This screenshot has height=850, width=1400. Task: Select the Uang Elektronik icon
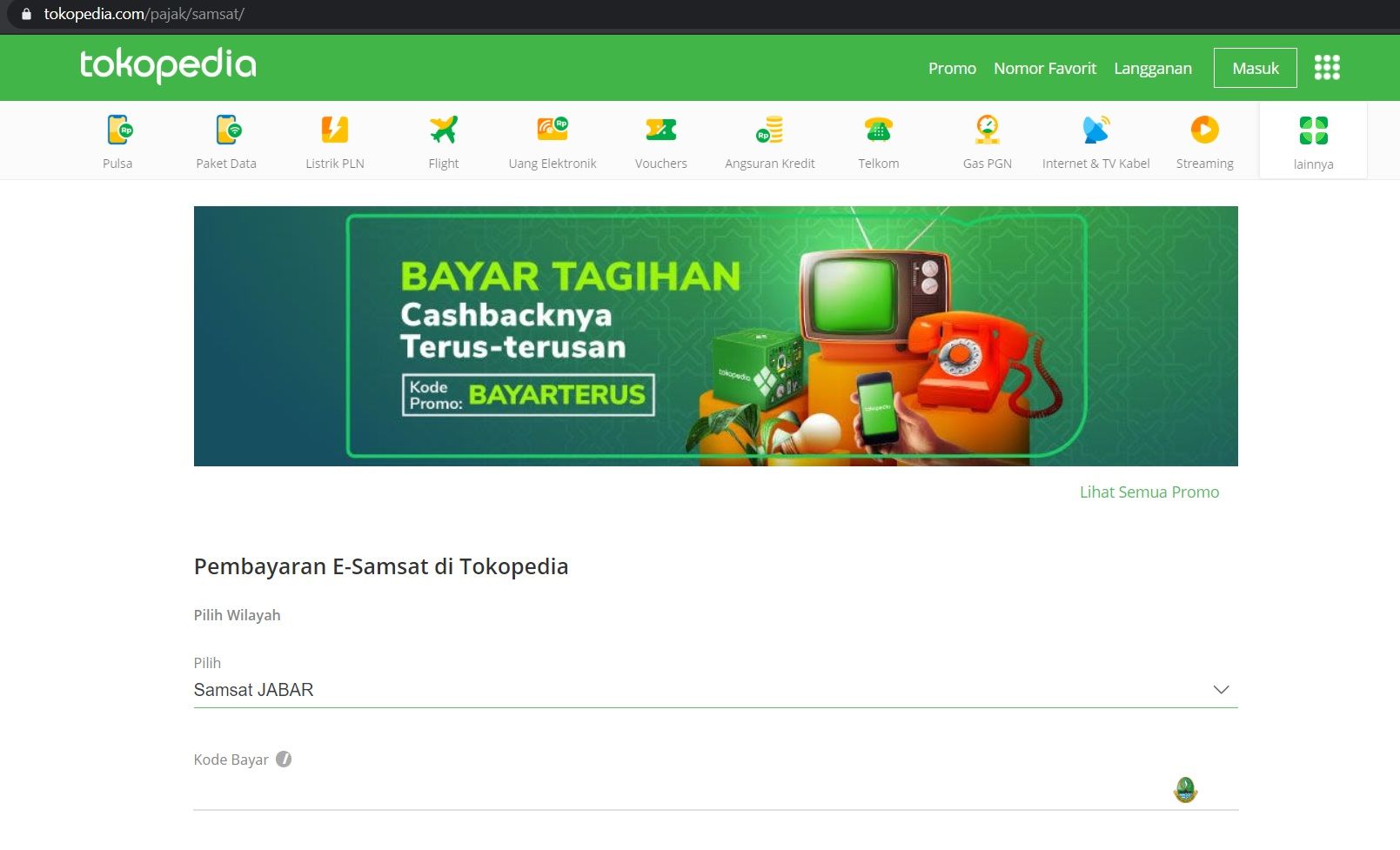(x=553, y=129)
